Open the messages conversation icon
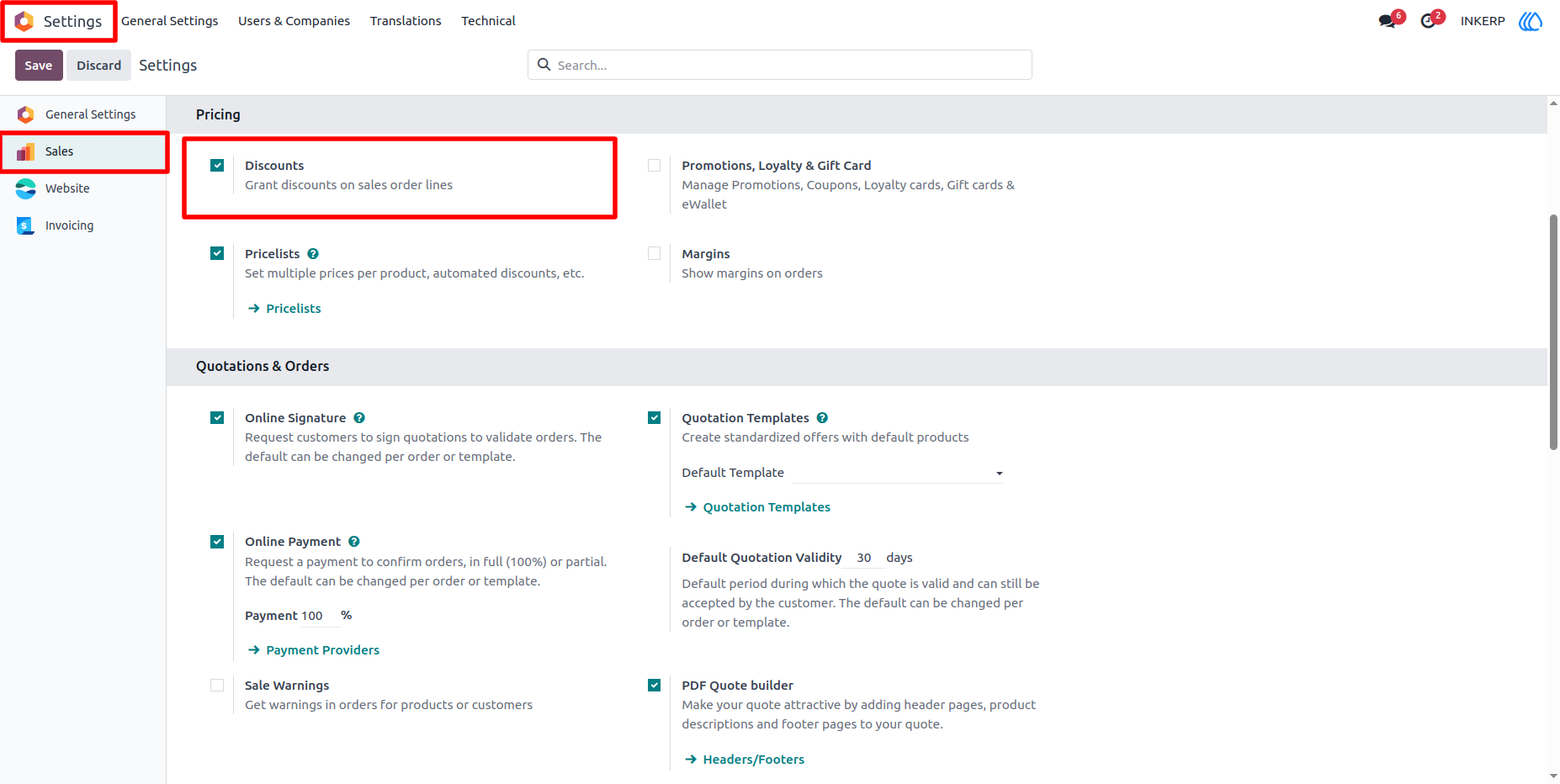The image size is (1560, 784). tap(1388, 21)
